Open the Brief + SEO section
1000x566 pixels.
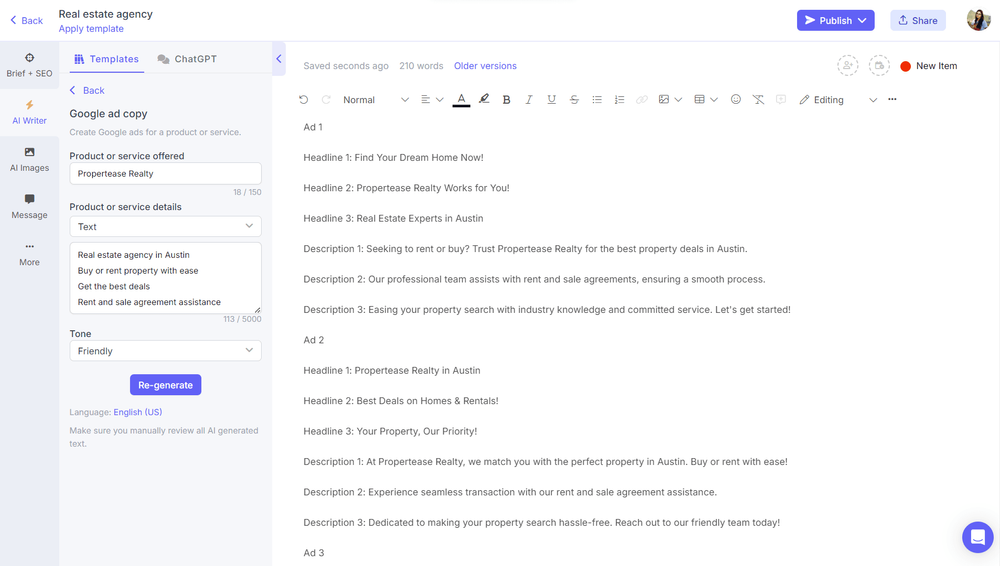[29, 65]
